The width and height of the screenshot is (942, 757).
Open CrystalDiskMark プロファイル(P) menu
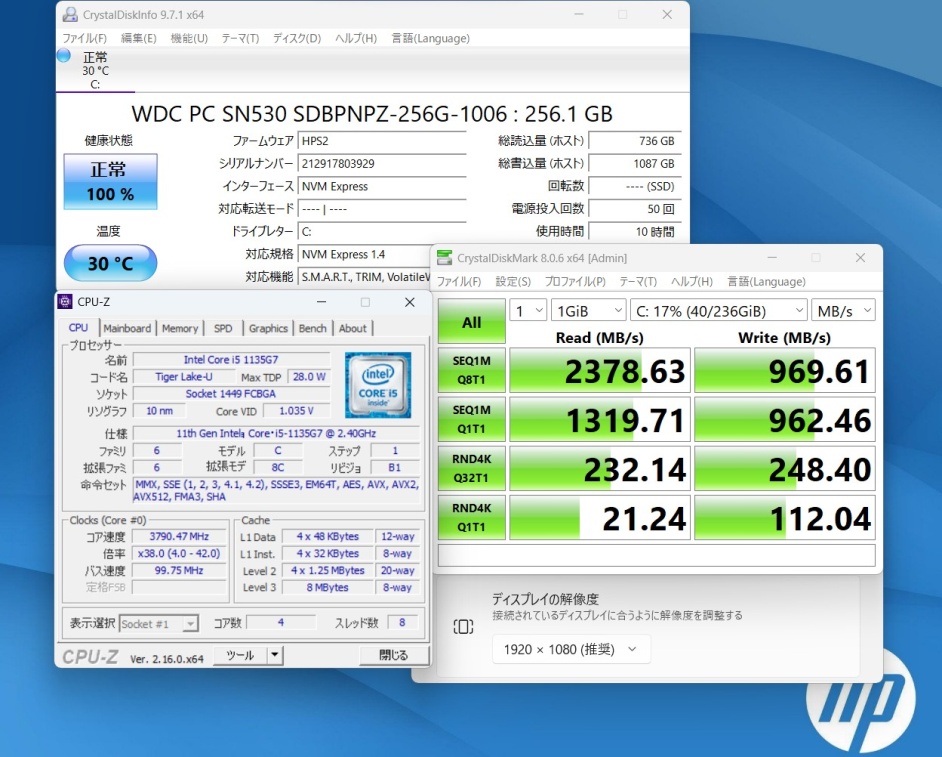[x=575, y=282]
